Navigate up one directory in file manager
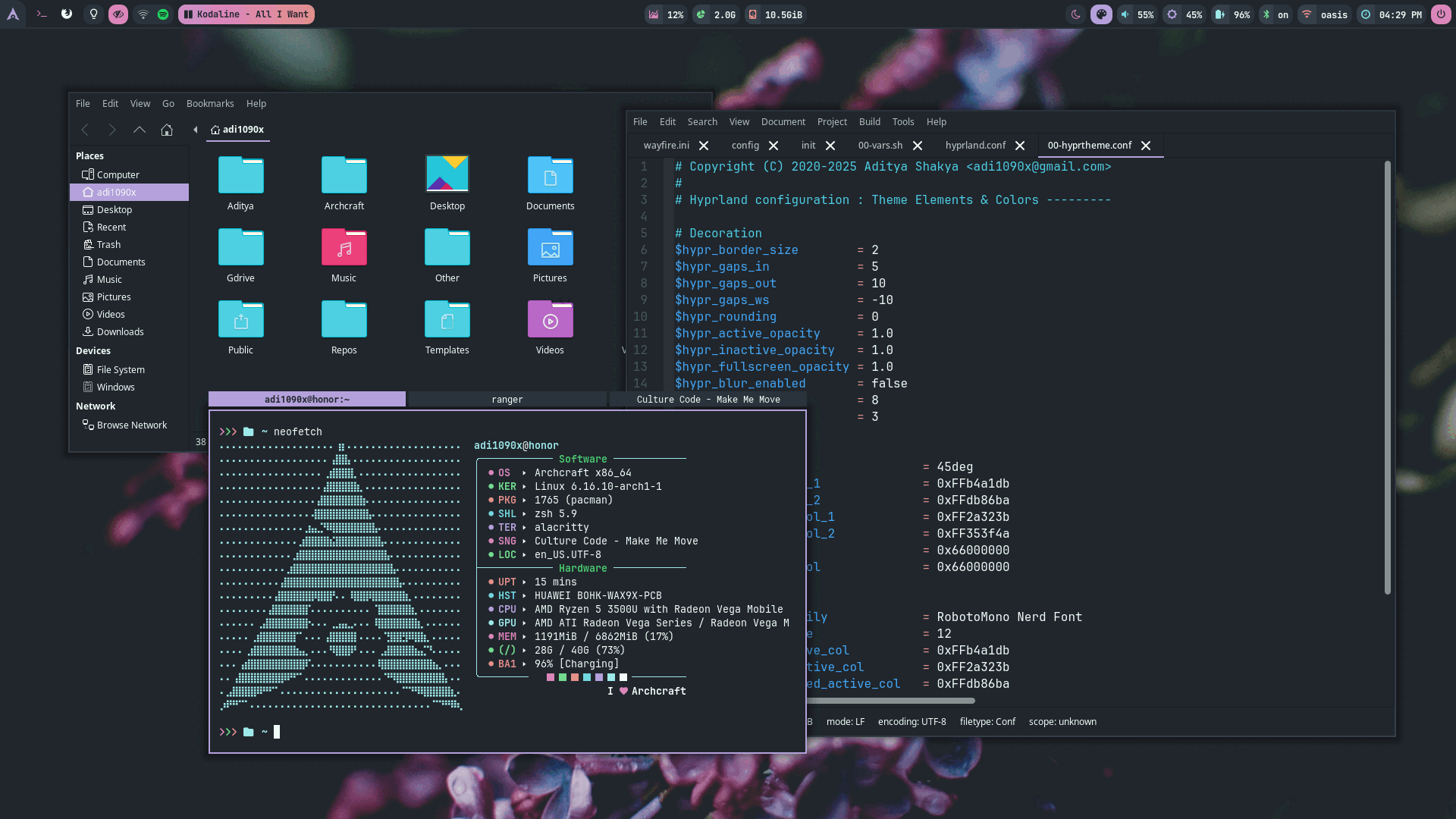Screen dimensions: 1456x819 [x=140, y=130]
